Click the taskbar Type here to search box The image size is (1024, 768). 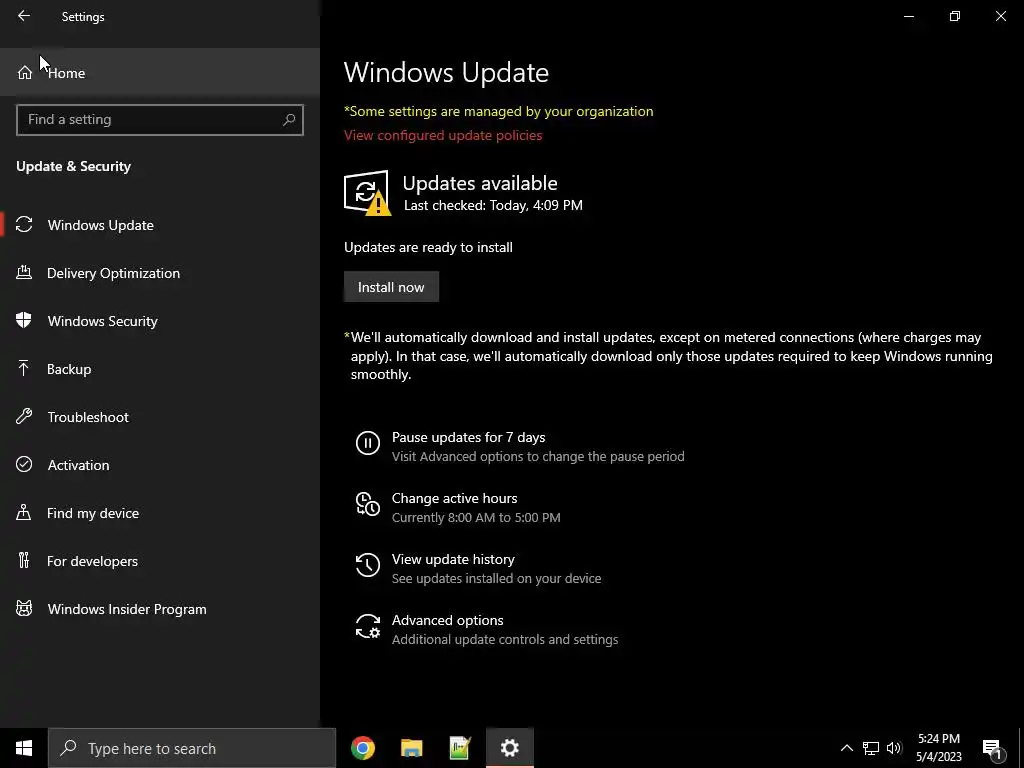[192, 748]
